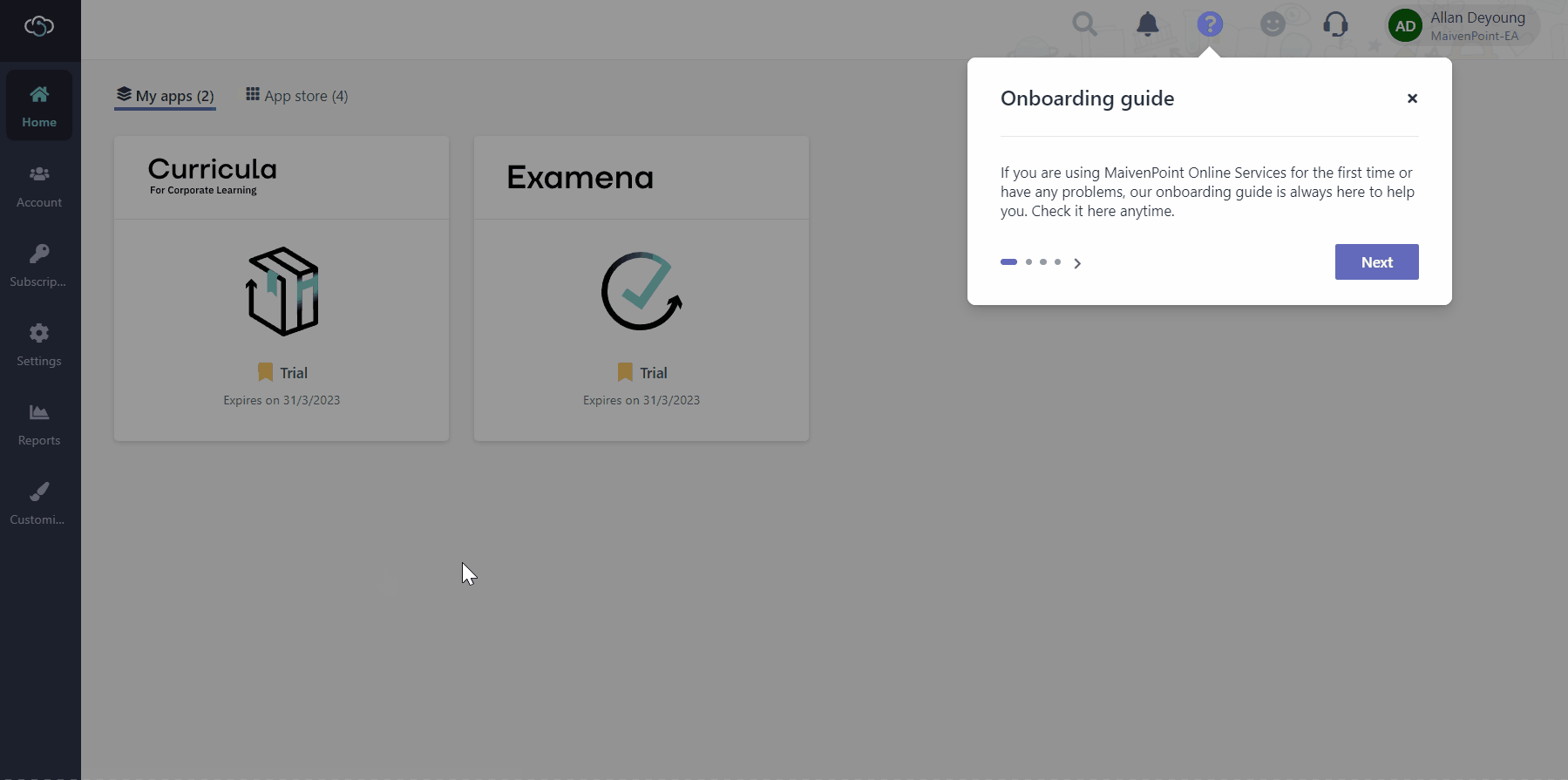Click the help question mark icon
1568x780 pixels.
coord(1210,24)
